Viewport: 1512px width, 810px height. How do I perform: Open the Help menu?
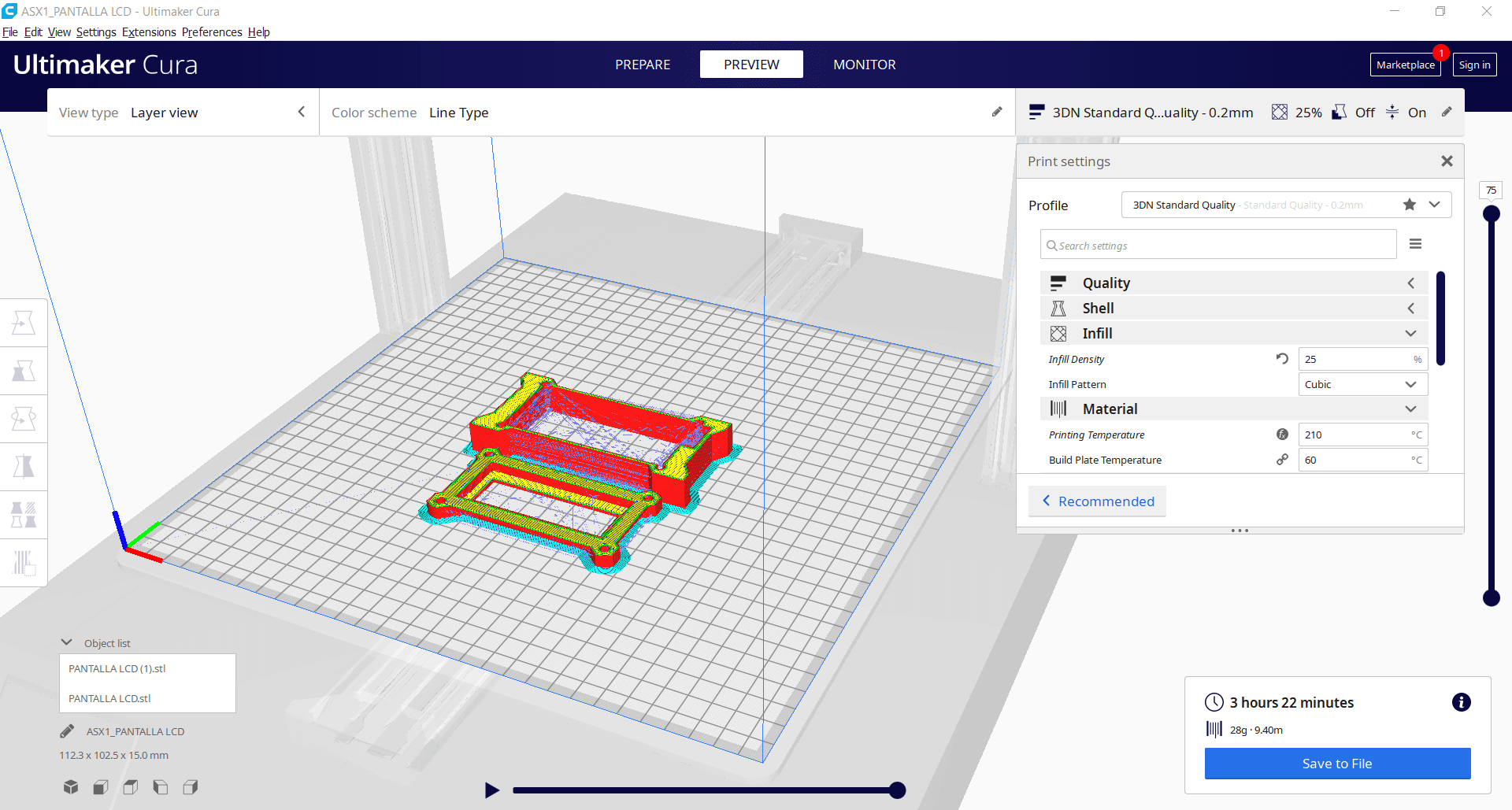point(259,32)
